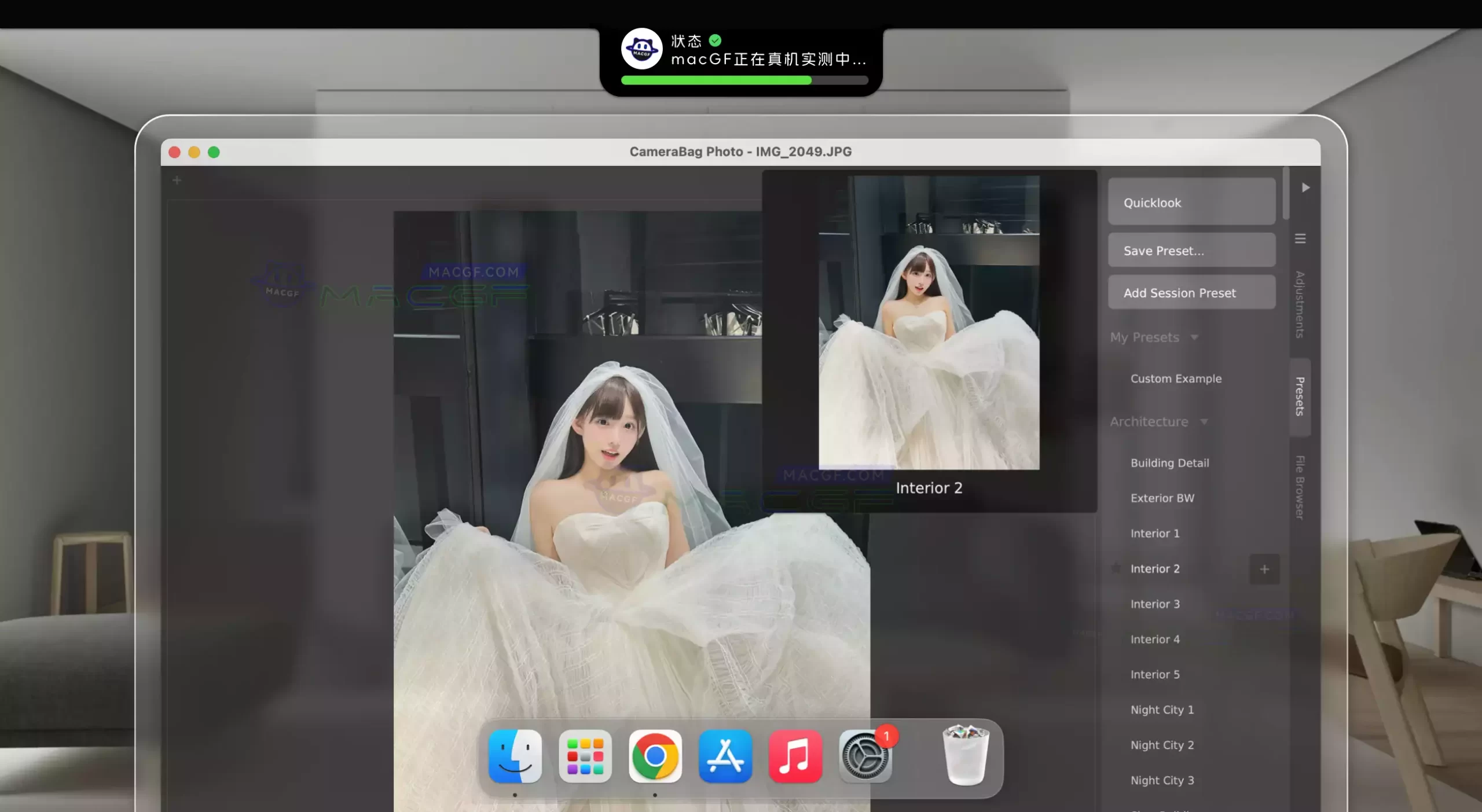Click the Save Preset... button

(1191, 251)
